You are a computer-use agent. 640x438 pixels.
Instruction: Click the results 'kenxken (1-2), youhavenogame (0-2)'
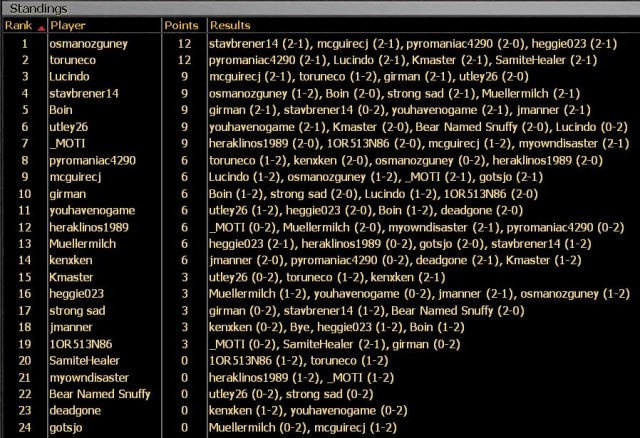coord(308,411)
